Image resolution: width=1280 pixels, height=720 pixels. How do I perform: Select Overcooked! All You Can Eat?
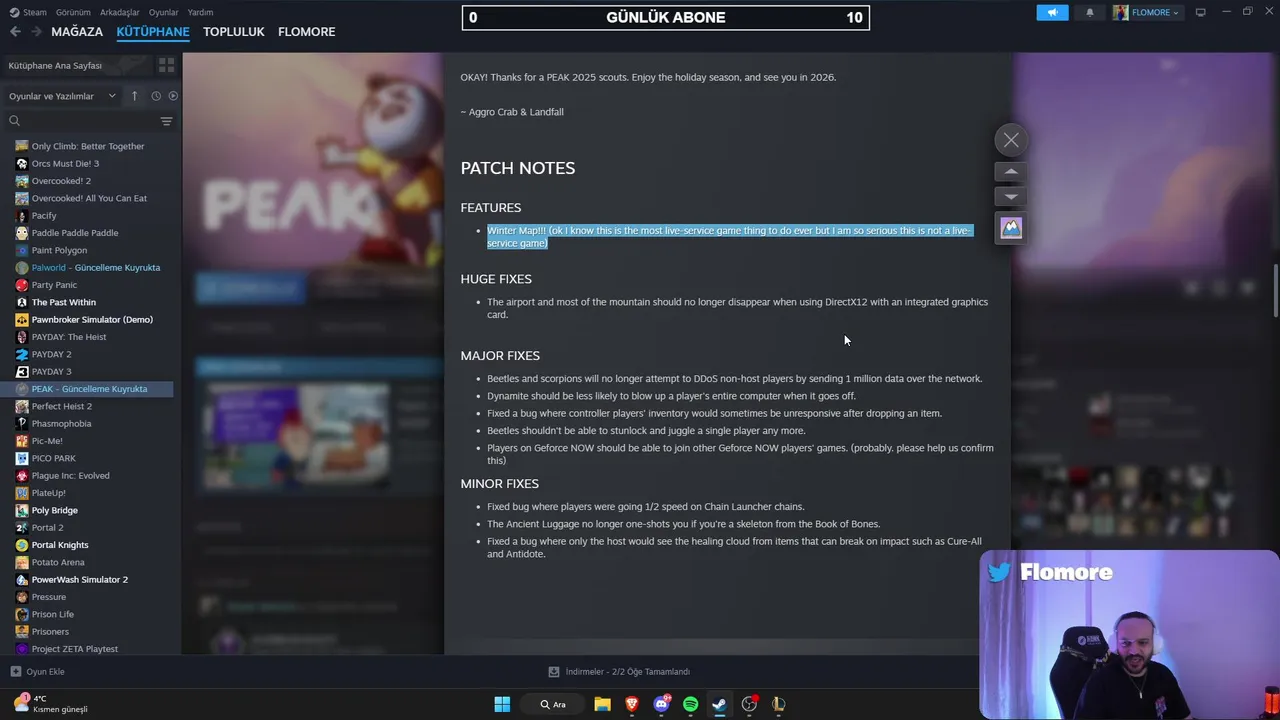coord(89,198)
